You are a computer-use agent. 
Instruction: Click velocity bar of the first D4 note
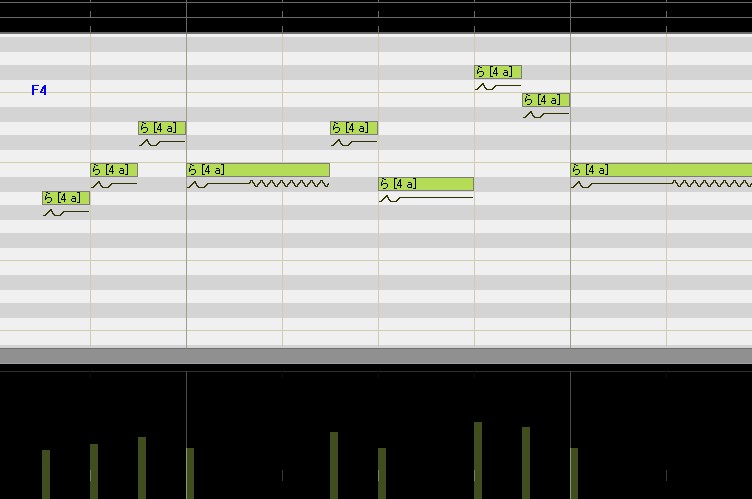click(x=142, y=468)
